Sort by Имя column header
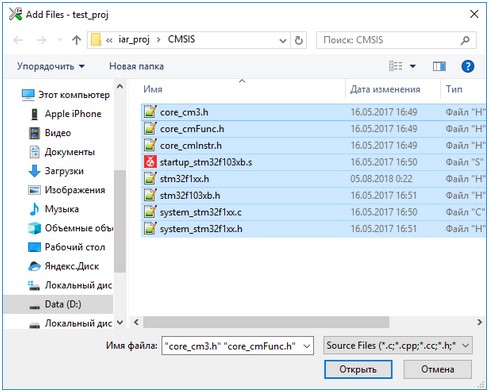 (x=153, y=89)
